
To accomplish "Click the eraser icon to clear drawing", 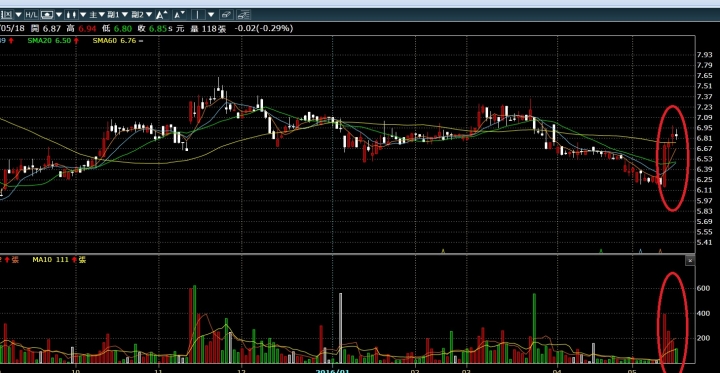I will click(x=226, y=15).
